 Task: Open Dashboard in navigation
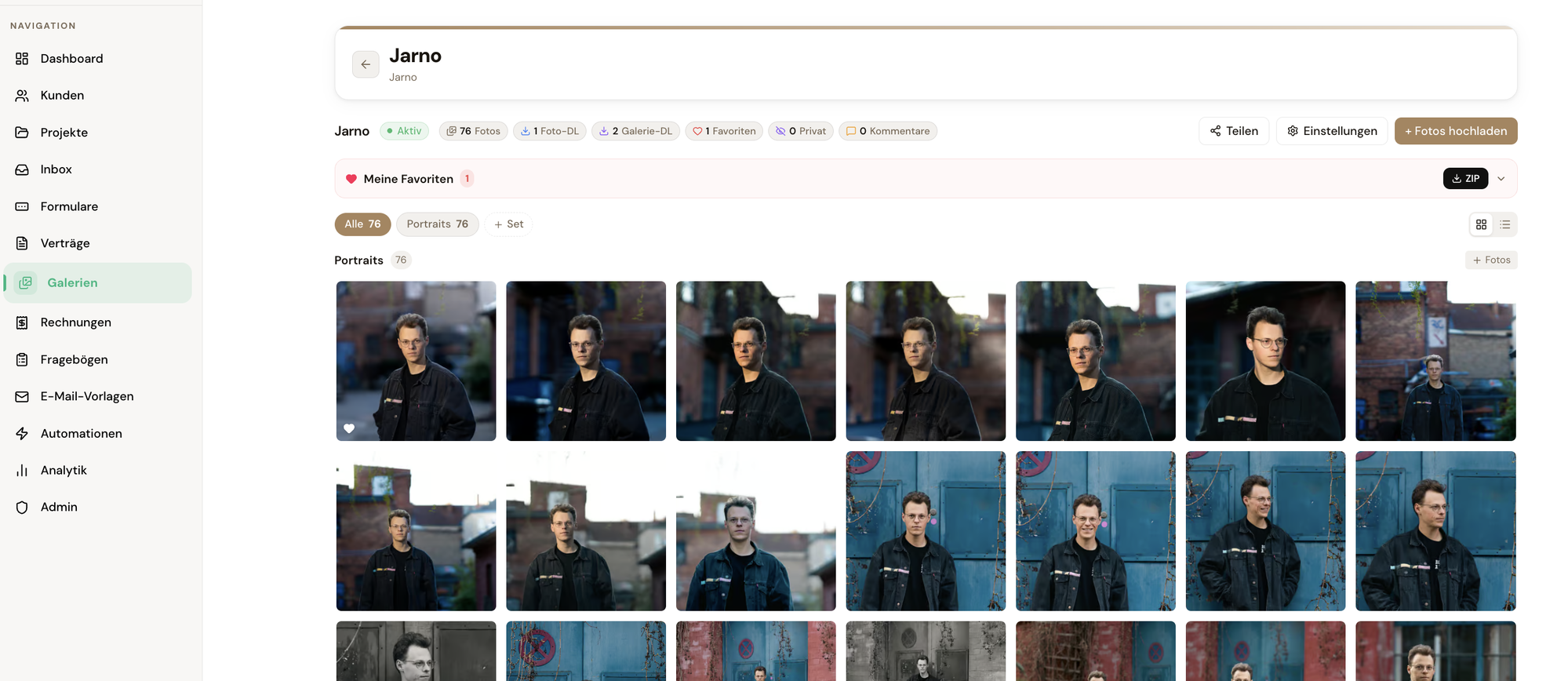point(71,59)
